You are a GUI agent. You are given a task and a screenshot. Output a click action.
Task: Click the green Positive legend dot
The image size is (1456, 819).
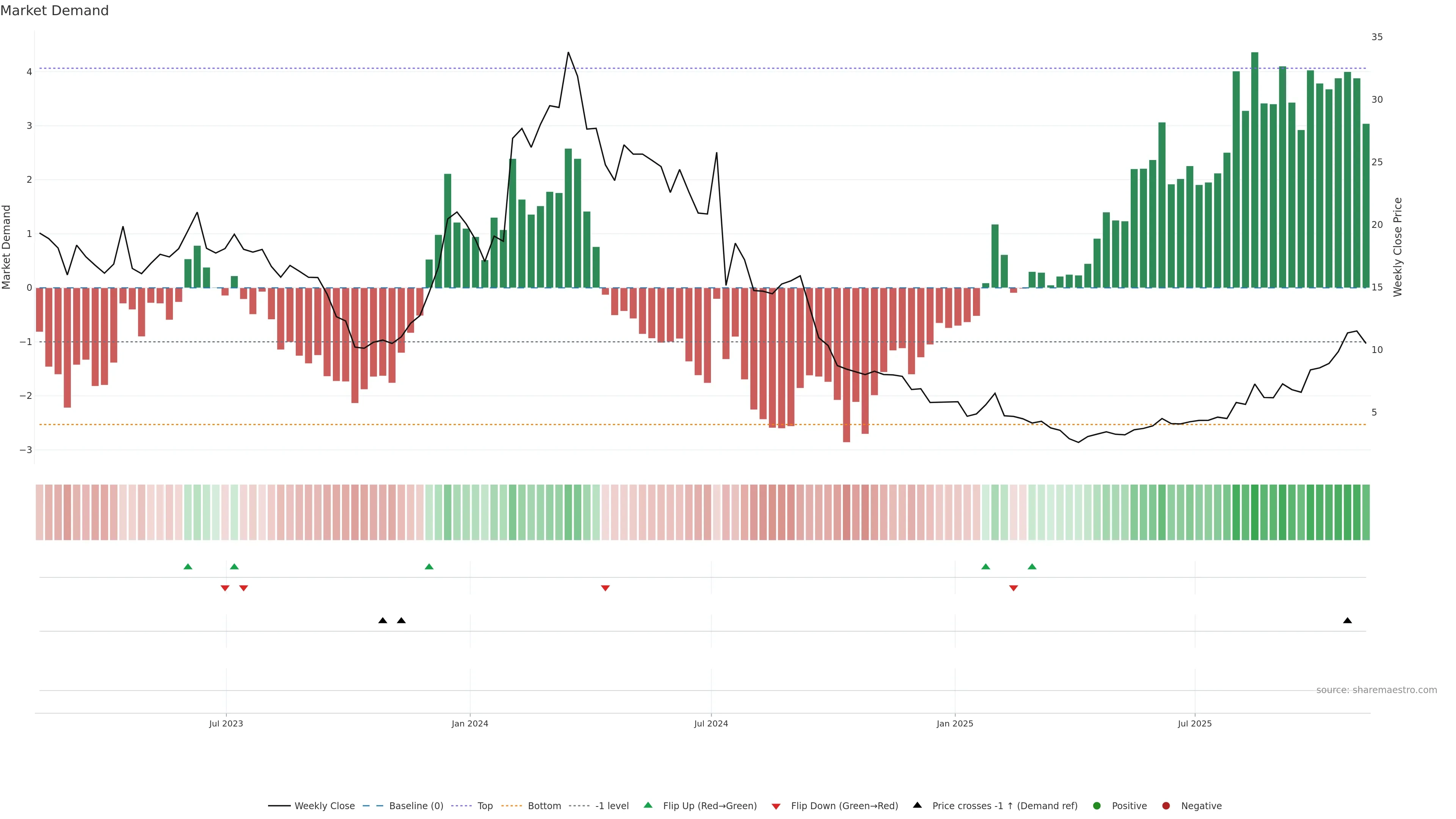1097,806
